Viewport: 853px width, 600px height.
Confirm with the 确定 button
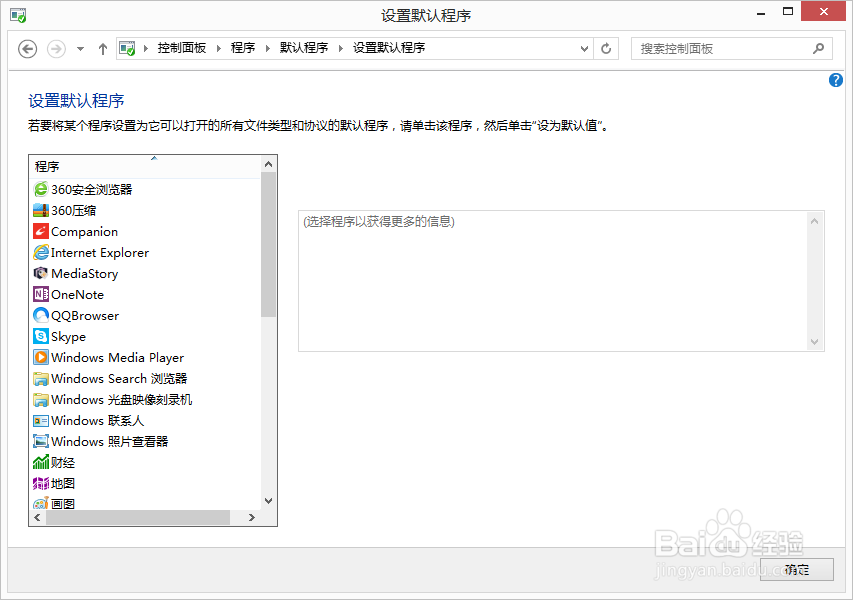[797, 569]
